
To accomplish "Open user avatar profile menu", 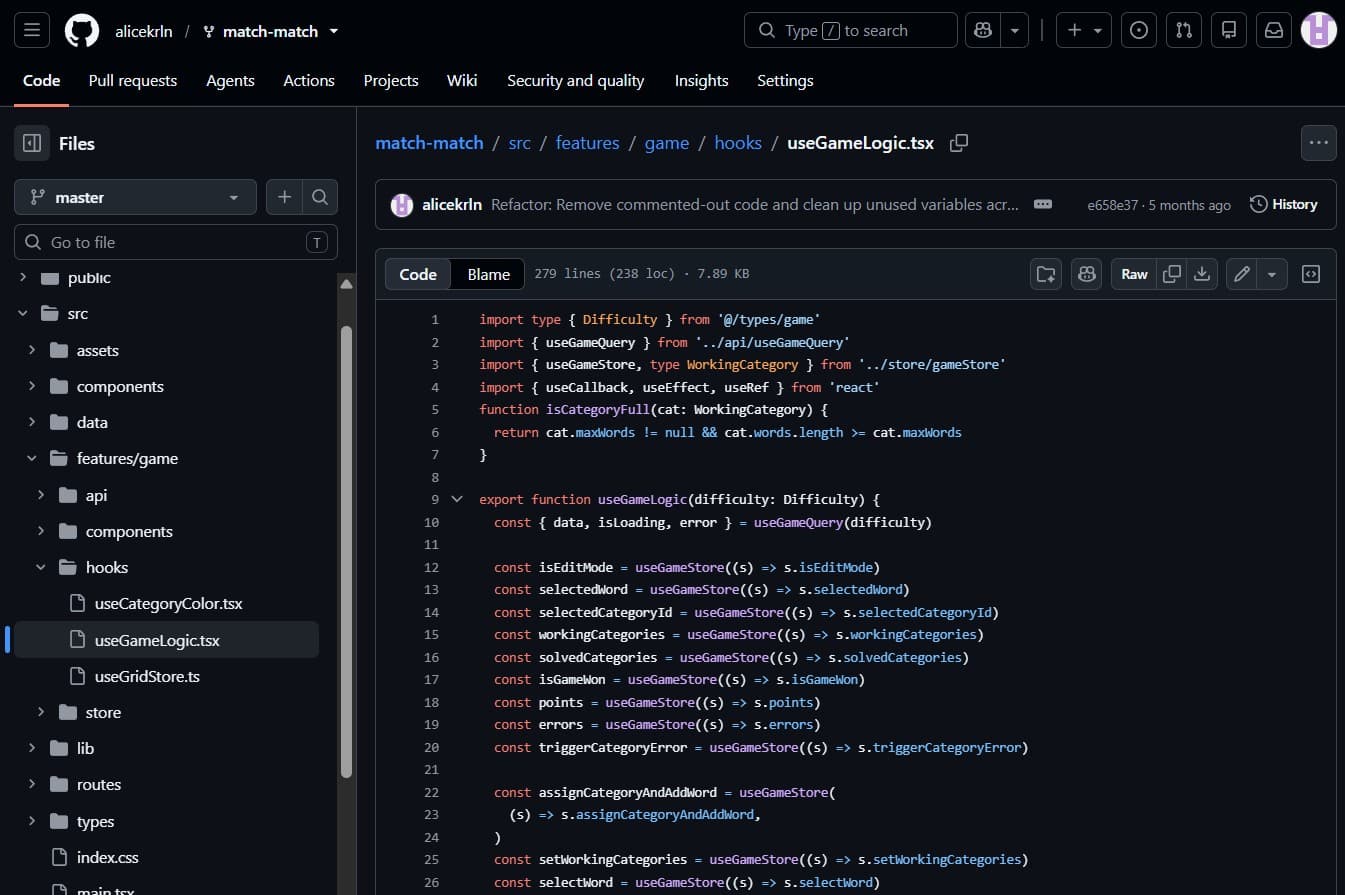I will [x=1318, y=31].
